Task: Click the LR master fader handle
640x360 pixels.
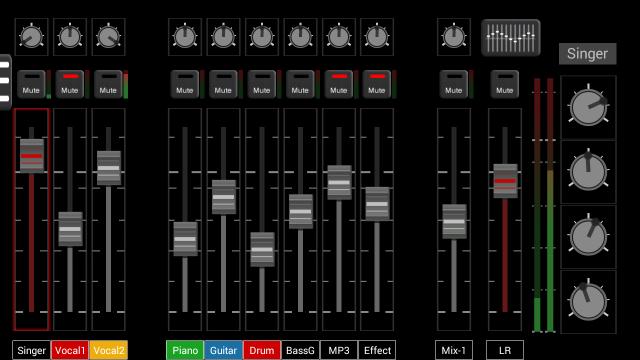Action: click(505, 181)
